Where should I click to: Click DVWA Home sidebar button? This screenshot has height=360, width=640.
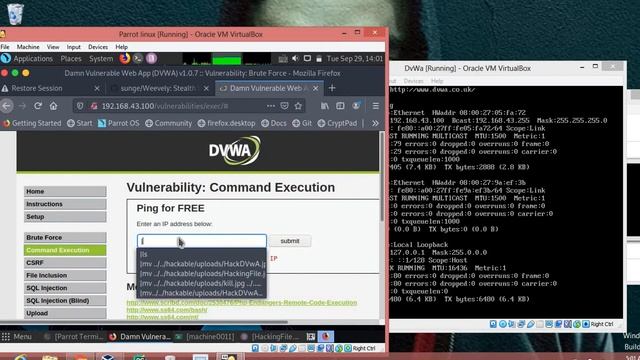65,191
